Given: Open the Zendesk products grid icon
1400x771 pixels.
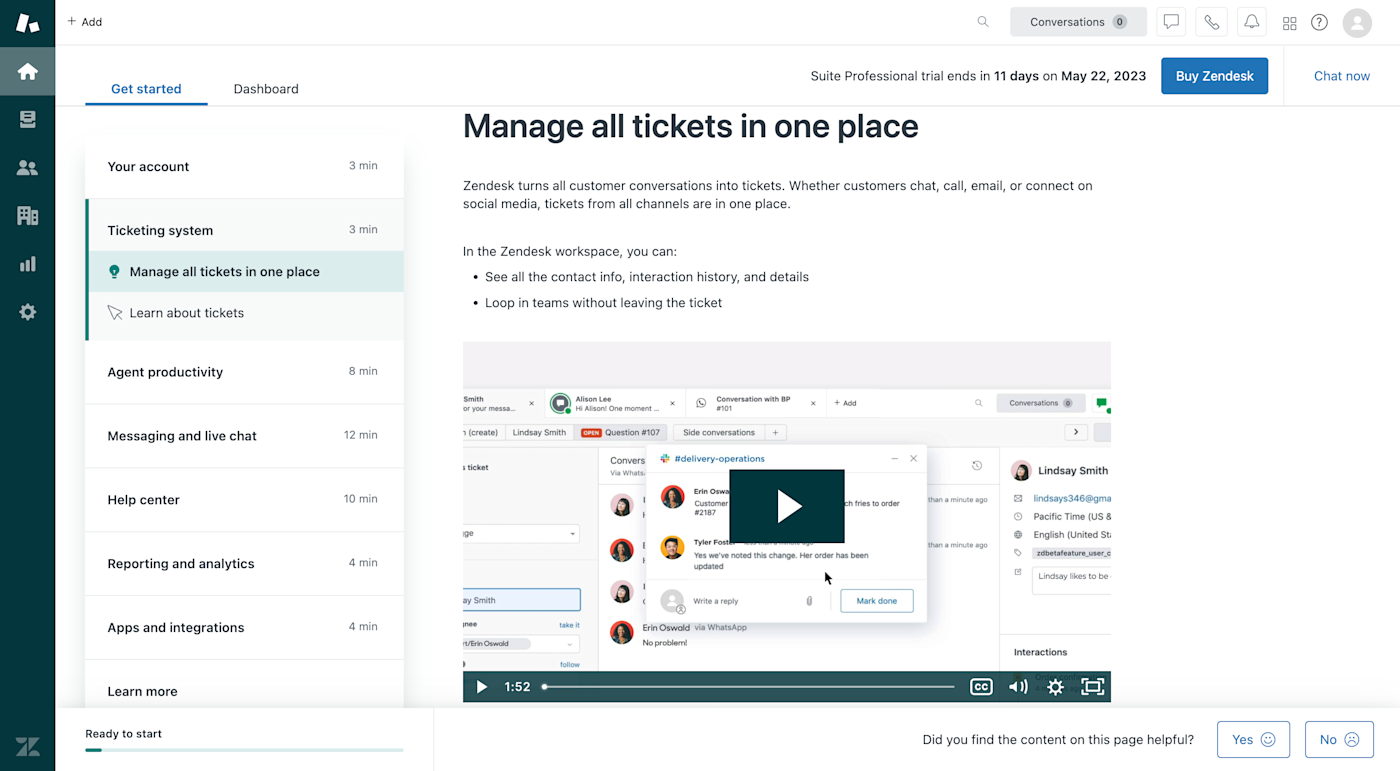Looking at the screenshot, I should point(1289,22).
